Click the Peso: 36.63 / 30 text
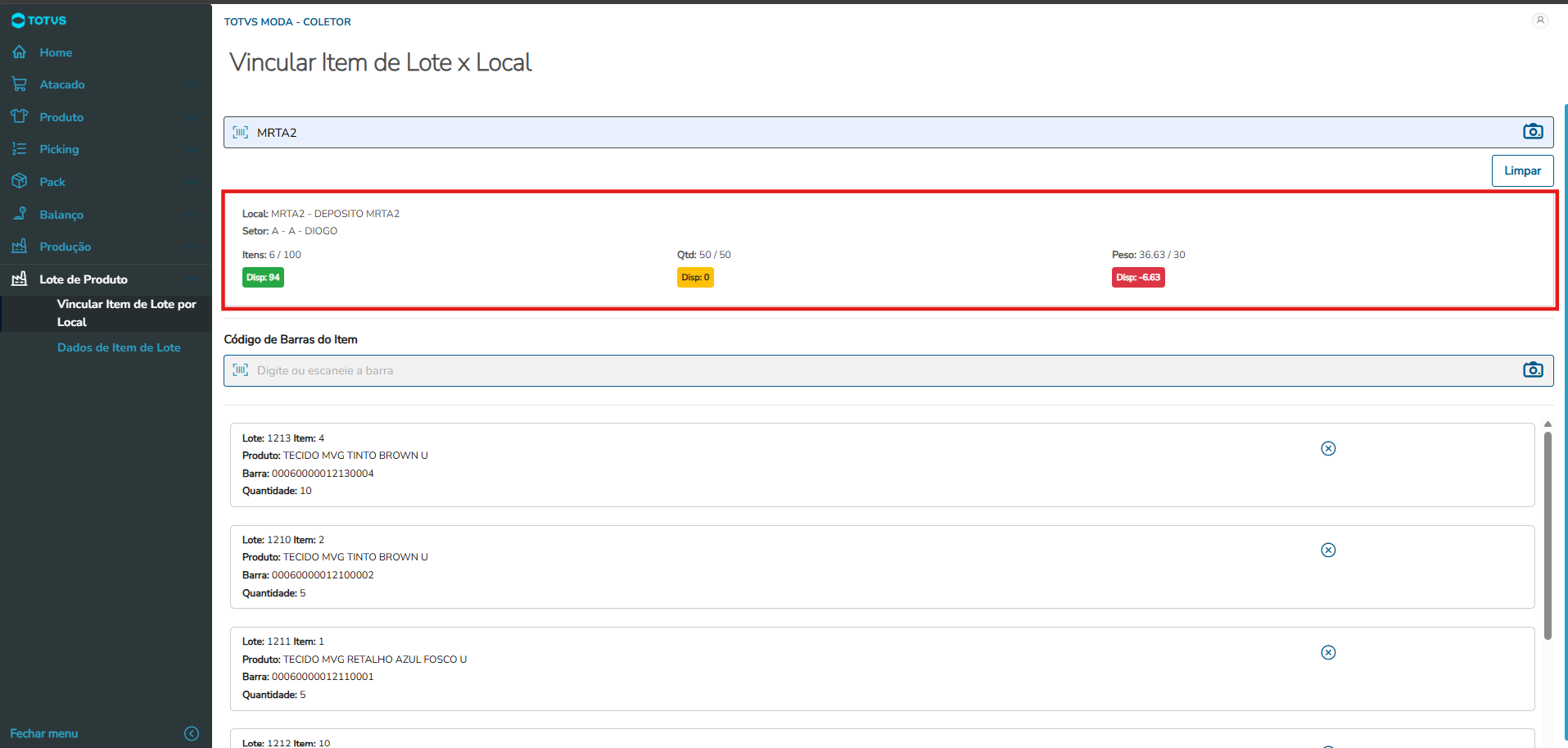1568x748 pixels. pyautogui.click(x=1149, y=255)
